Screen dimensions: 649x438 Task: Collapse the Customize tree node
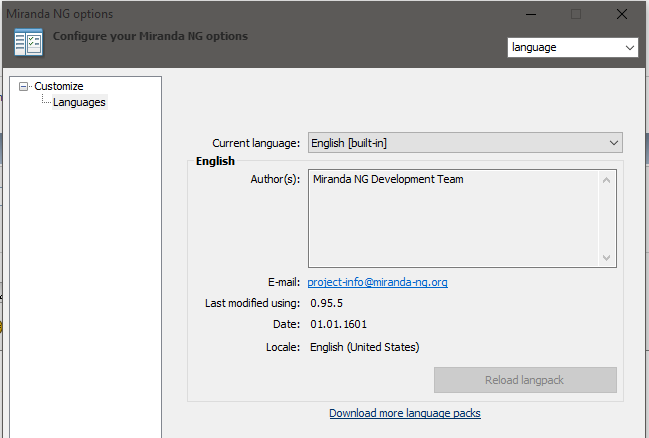point(24,87)
